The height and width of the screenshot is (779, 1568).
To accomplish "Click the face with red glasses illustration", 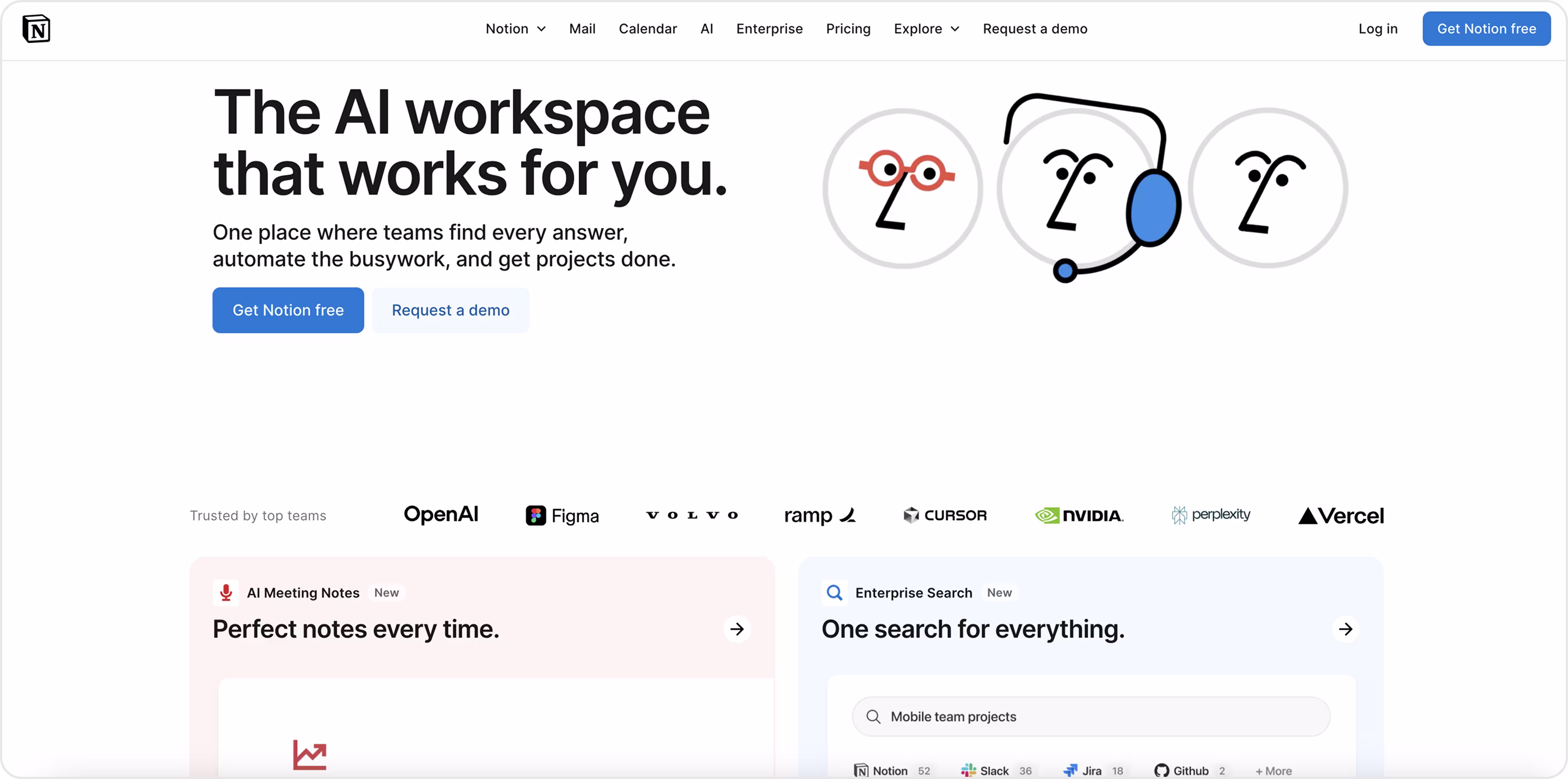I will [x=903, y=188].
